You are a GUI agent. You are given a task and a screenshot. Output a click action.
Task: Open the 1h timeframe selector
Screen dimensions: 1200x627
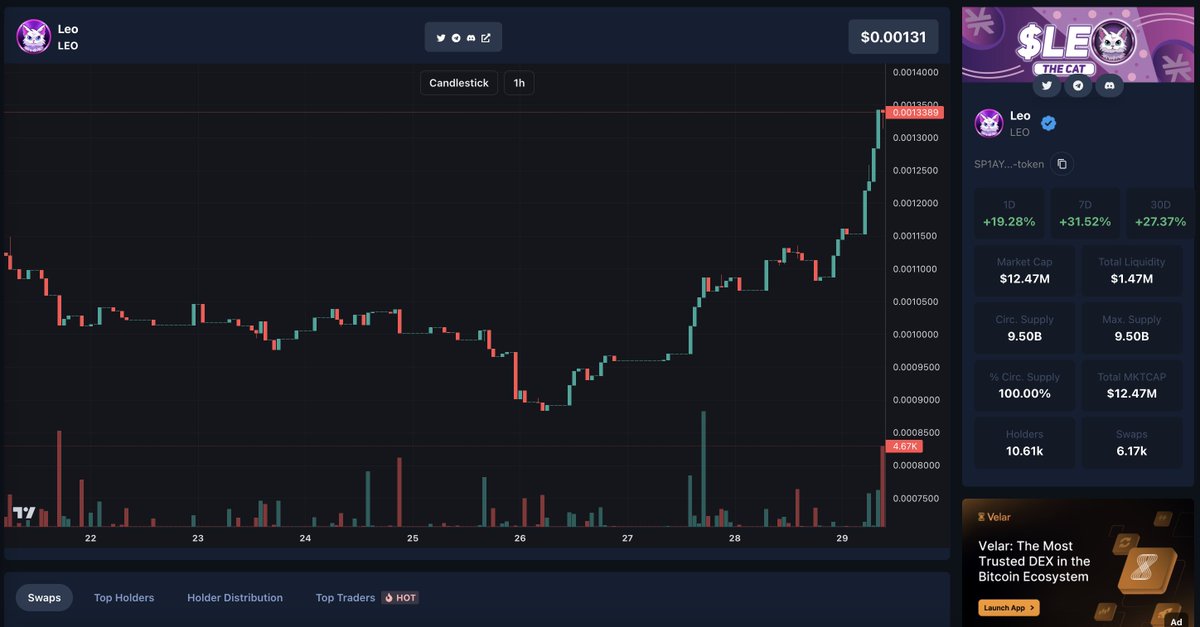click(519, 83)
